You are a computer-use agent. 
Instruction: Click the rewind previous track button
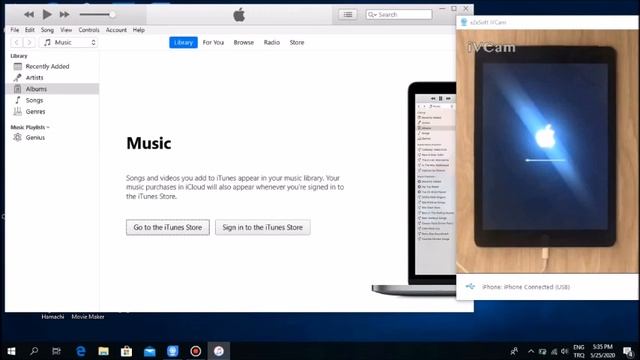(29, 15)
